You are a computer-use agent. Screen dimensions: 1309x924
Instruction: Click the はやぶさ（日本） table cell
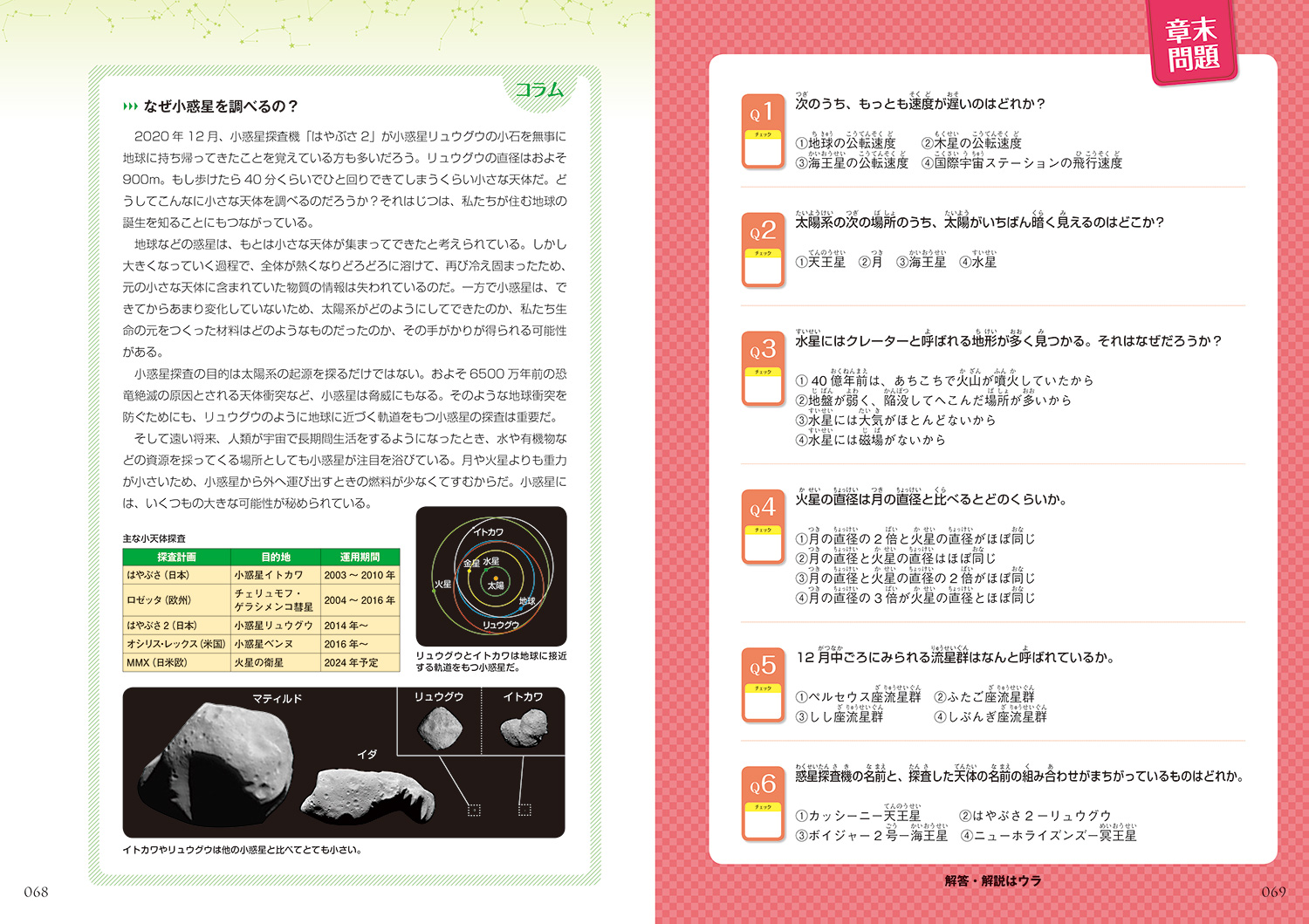click(176, 575)
